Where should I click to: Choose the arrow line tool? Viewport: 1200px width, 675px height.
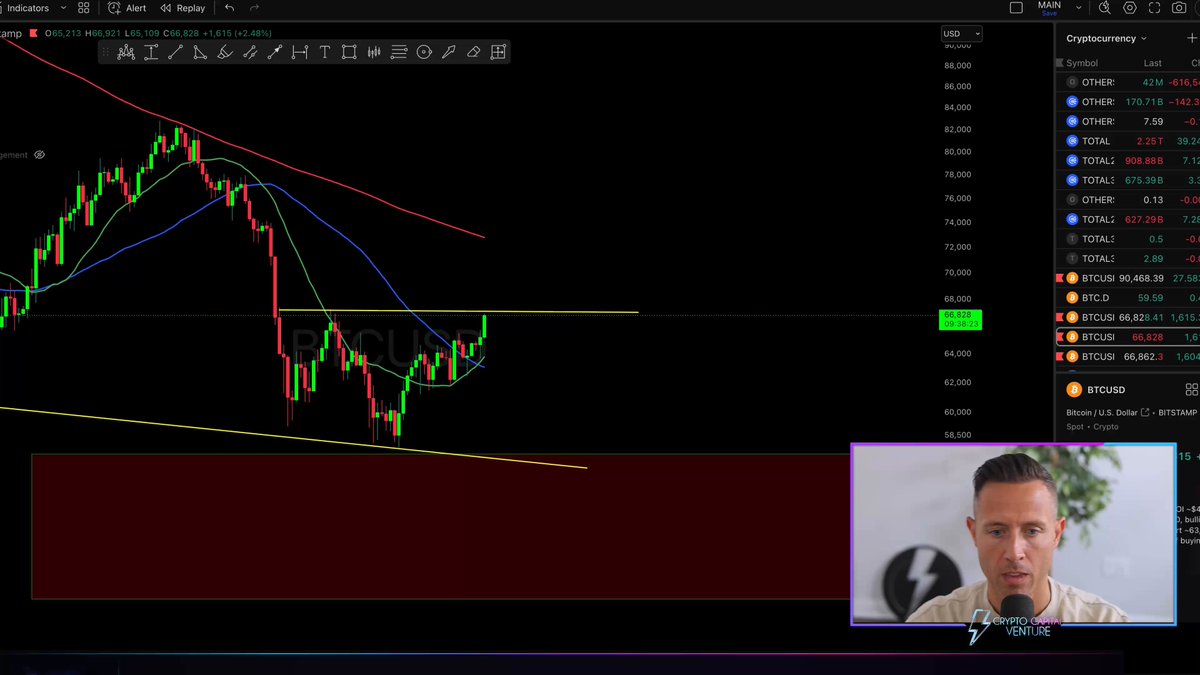(x=274, y=52)
